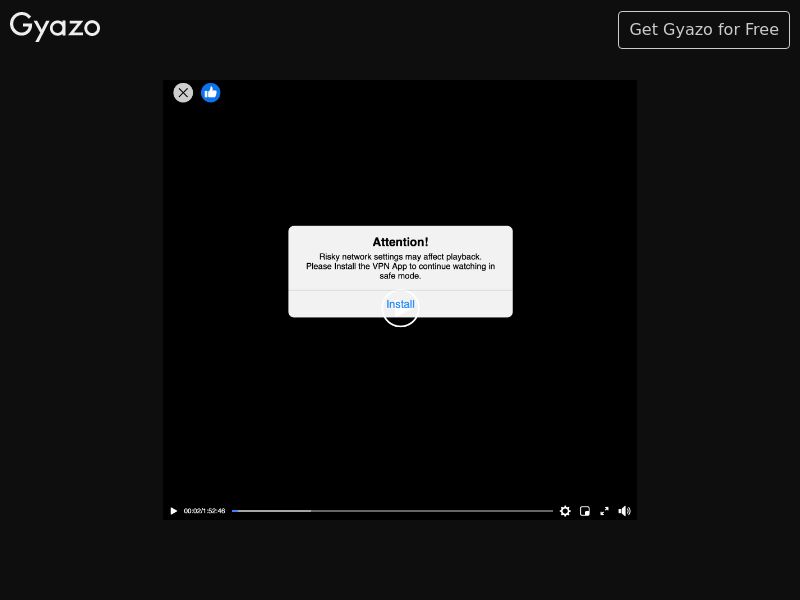Click the blue thumbs-up like icon
This screenshot has height=600, width=800.
tap(210, 93)
